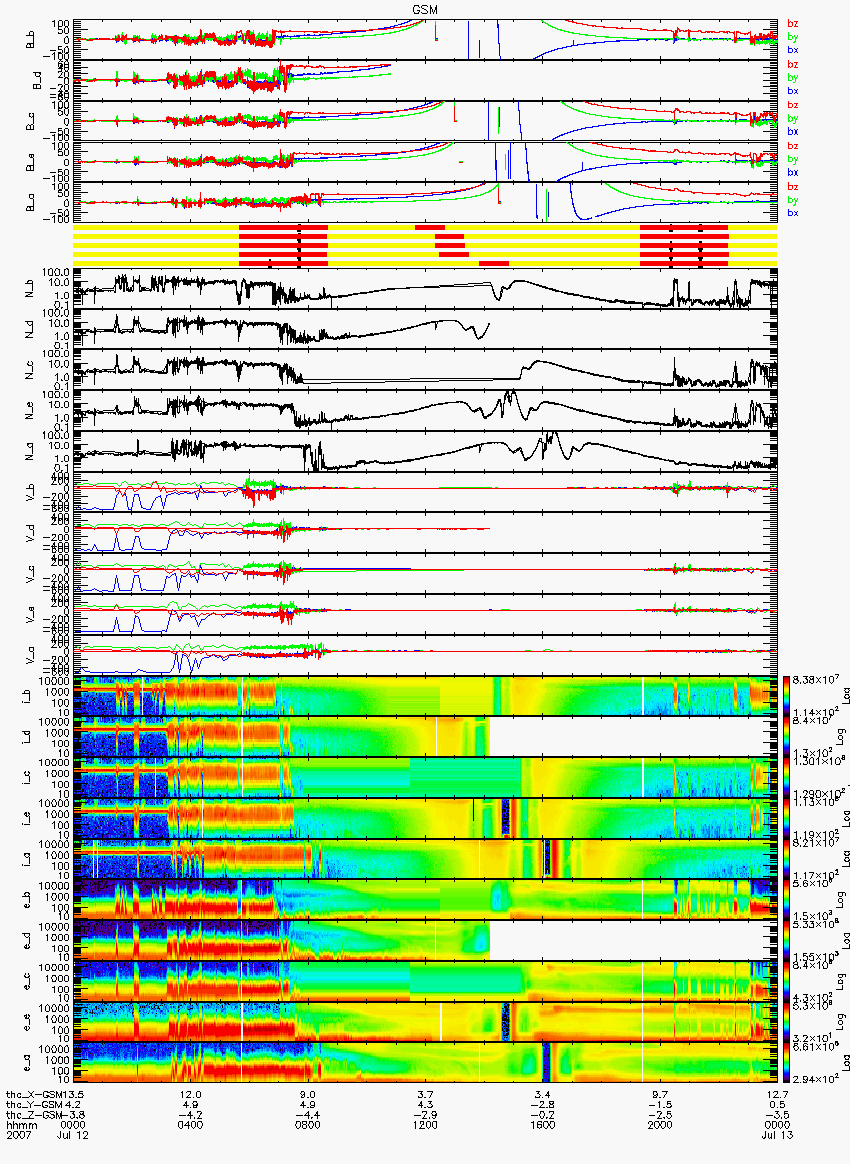Select the i_b ion spectrogram label
The image size is (850, 1164).
pyautogui.click(x=26, y=696)
